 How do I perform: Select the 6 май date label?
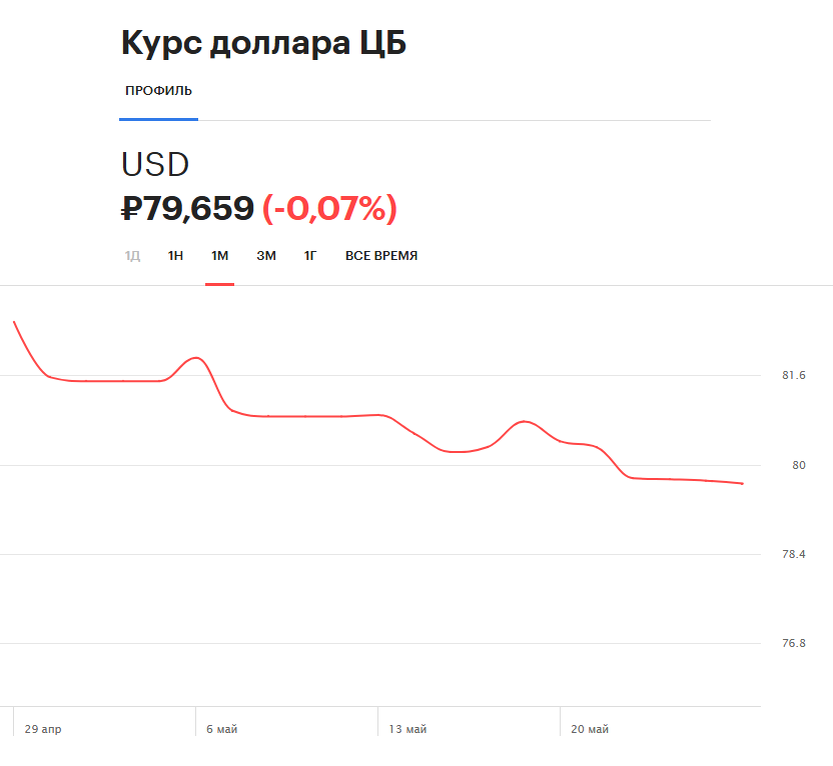220,729
